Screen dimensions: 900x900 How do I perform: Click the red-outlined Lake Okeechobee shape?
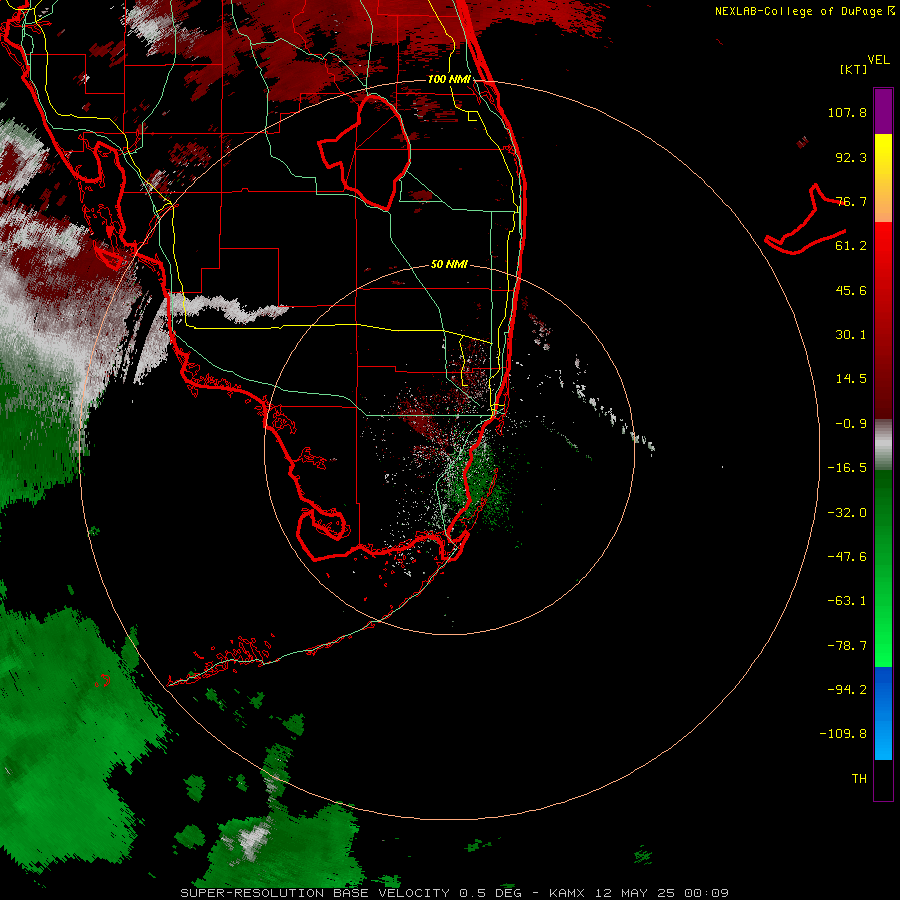364,152
